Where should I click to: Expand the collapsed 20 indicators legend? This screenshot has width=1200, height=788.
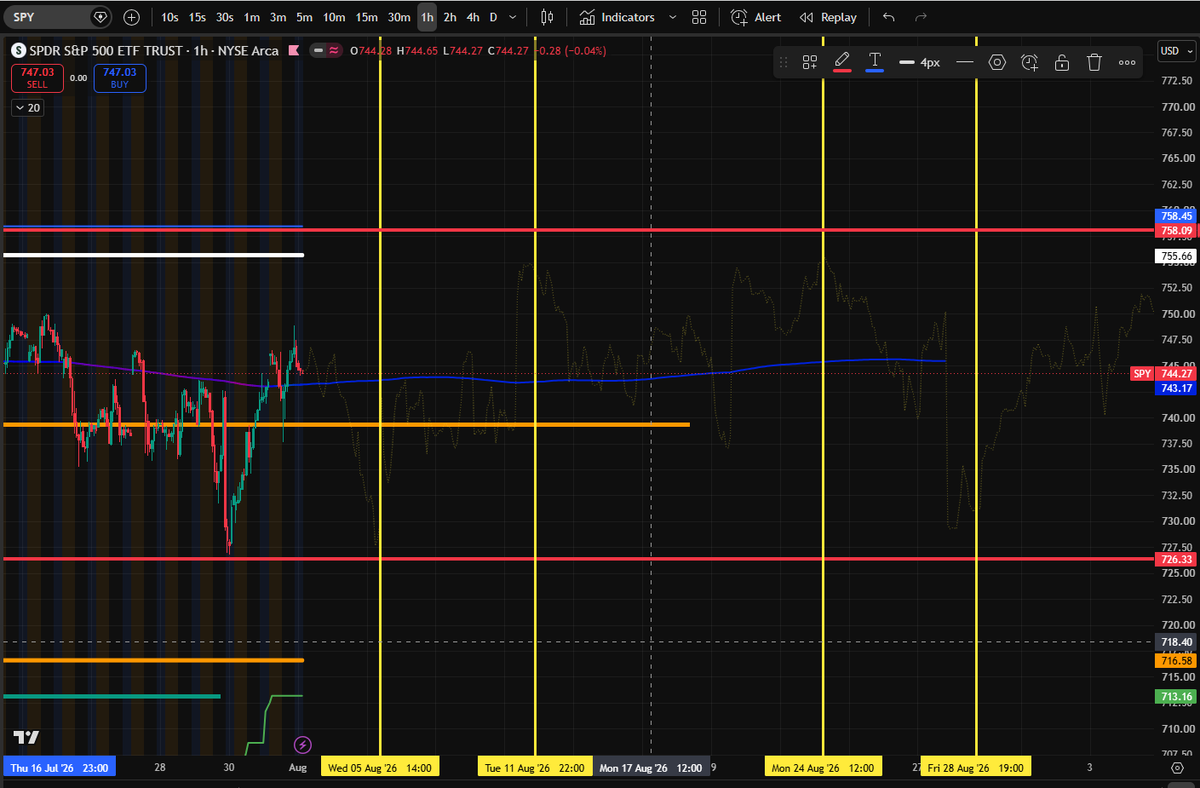pos(27,108)
